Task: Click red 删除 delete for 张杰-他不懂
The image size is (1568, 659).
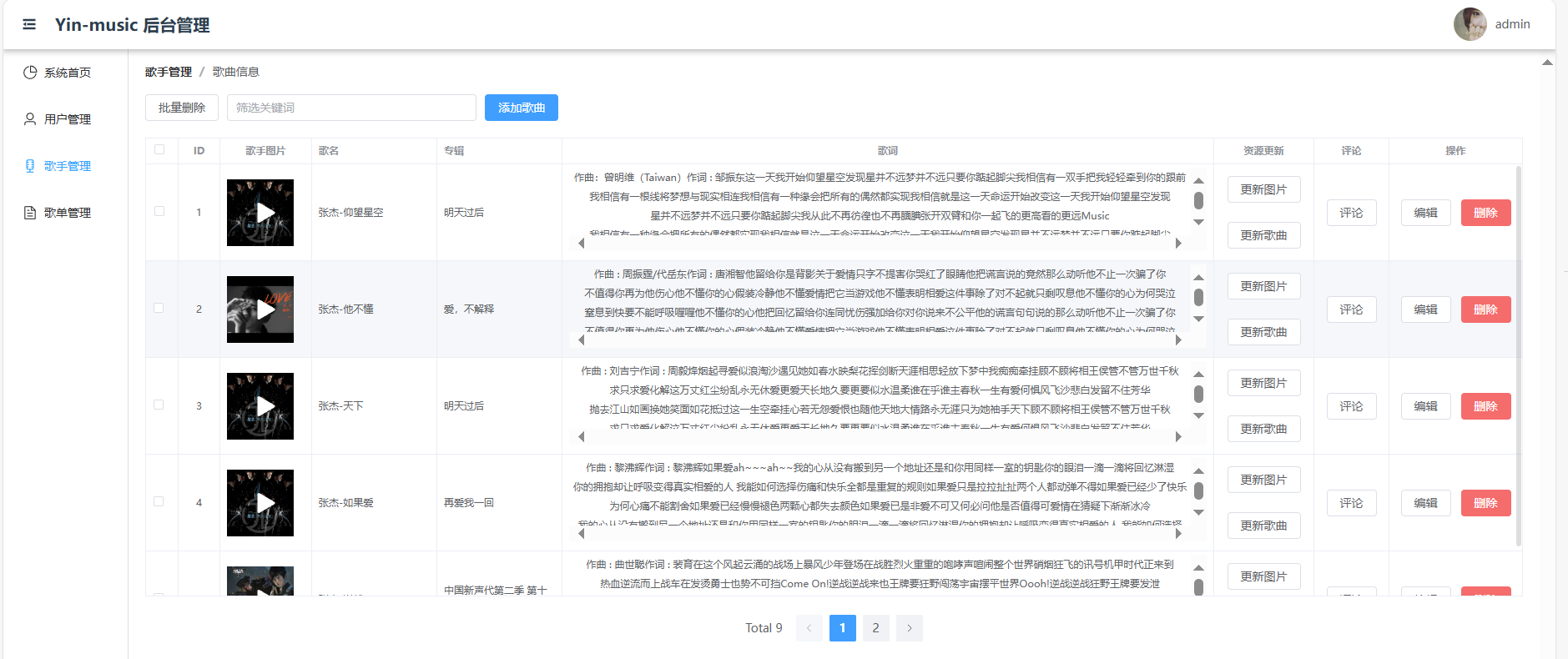Action: click(1485, 309)
